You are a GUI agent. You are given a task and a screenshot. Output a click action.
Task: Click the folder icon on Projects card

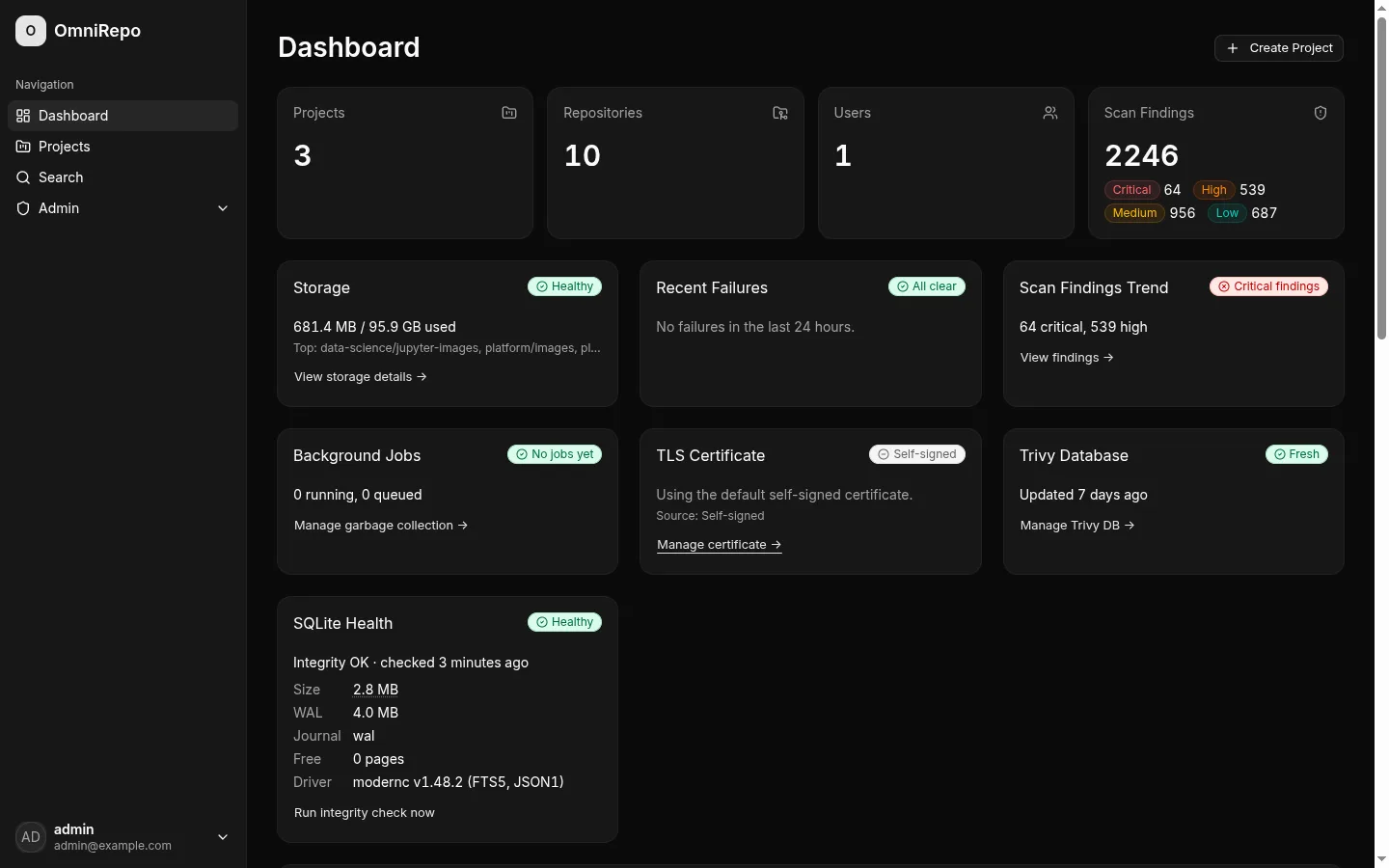509,113
